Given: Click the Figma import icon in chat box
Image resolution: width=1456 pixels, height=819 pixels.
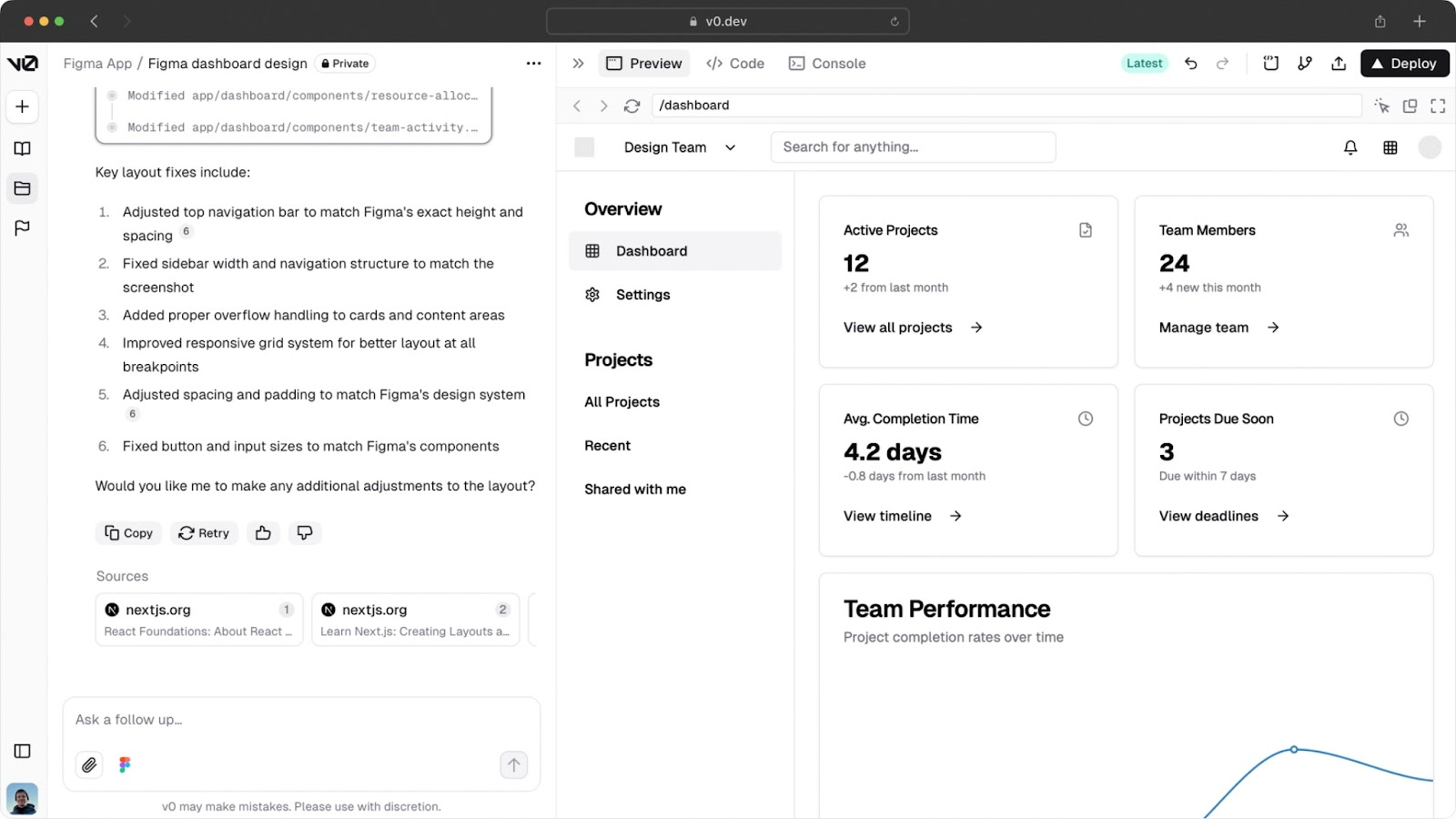Looking at the screenshot, I should point(125,765).
